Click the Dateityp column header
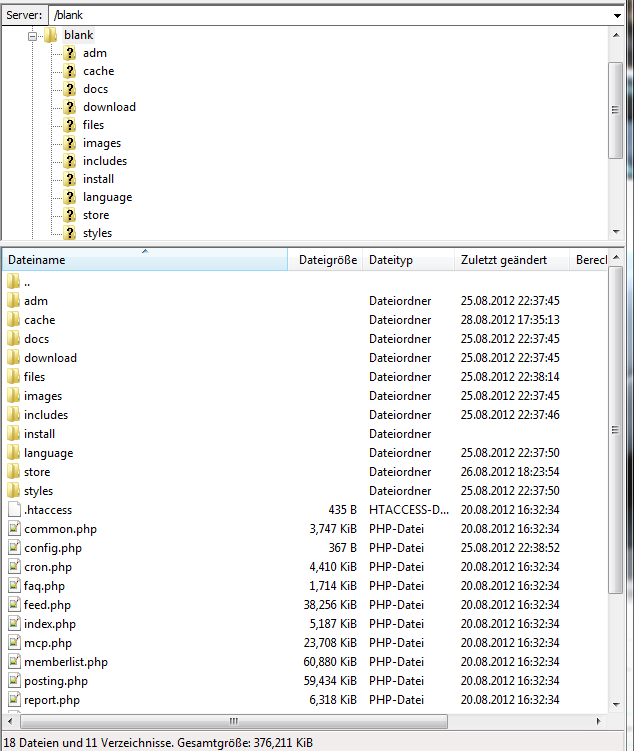Screen dimensions: 634x751 coord(391,260)
